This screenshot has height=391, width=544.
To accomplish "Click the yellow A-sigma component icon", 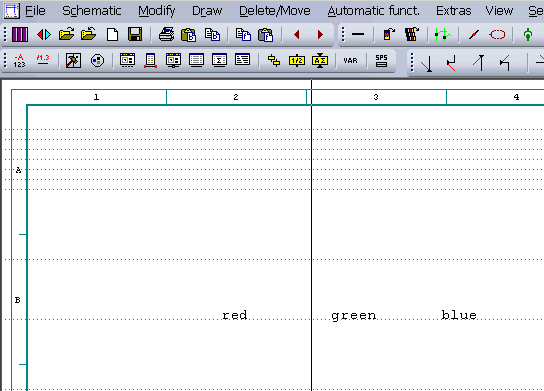I will [x=320, y=61].
